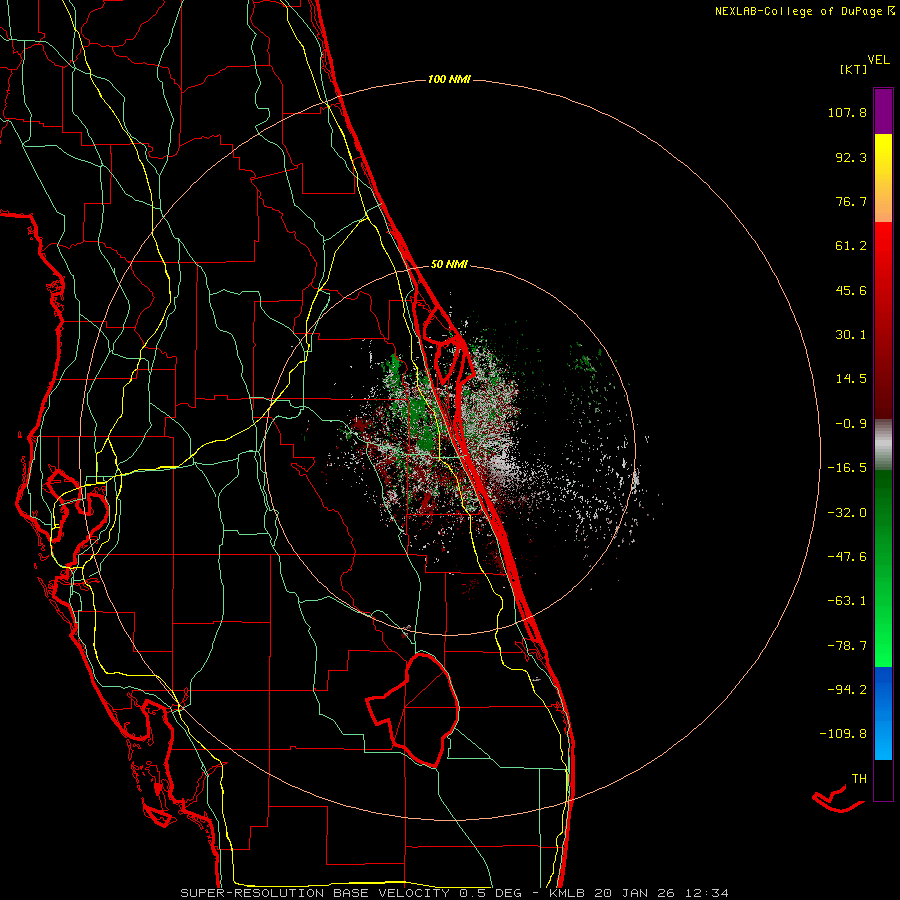Click the KMLB station identifier in caption
Viewport: 900px width, 900px height.
[568, 893]
